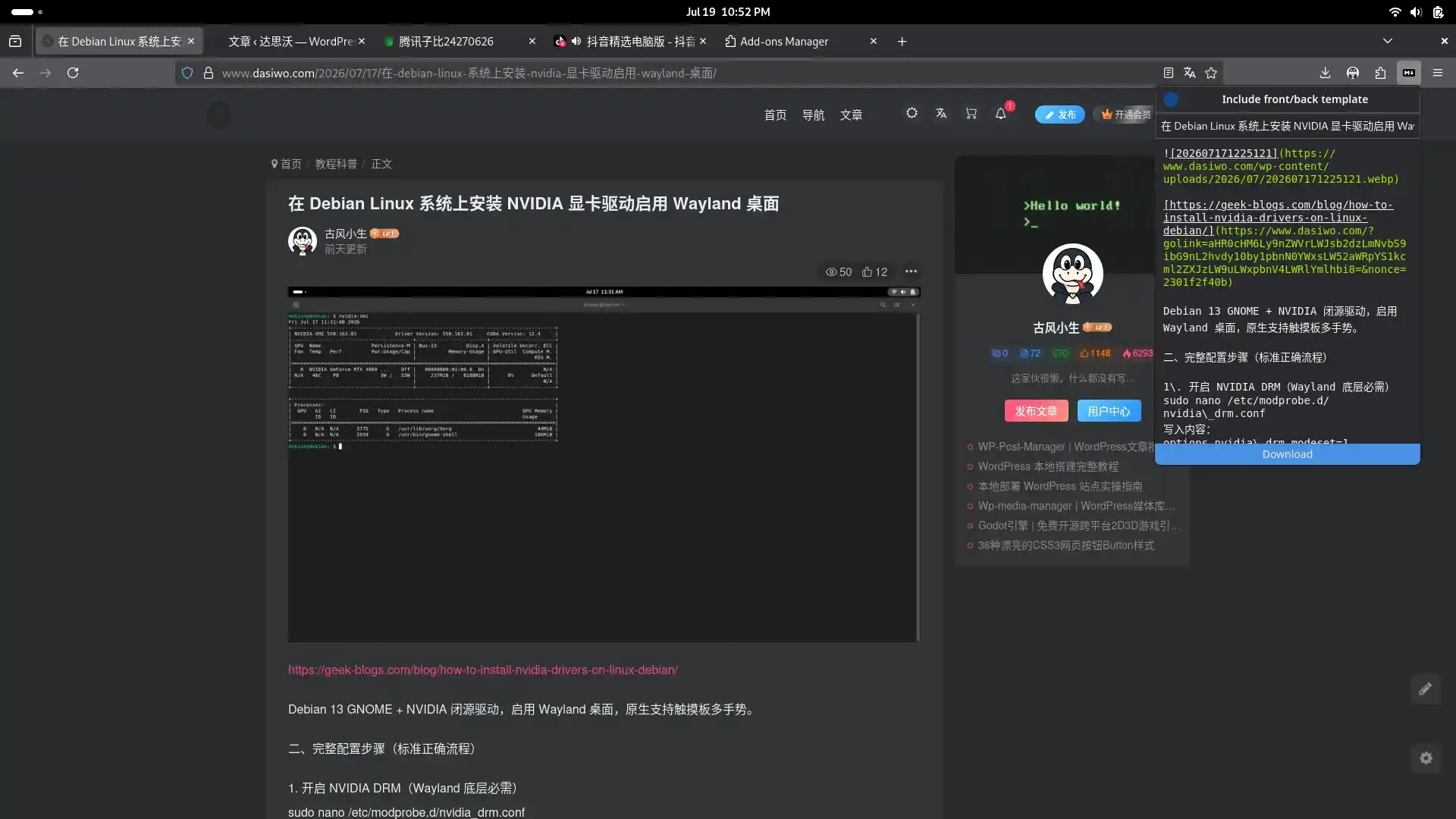Open 本地部署 WordPress 站点实操指南 link
Viewport: 1456px width, 819px height.
pos(1059,486)
